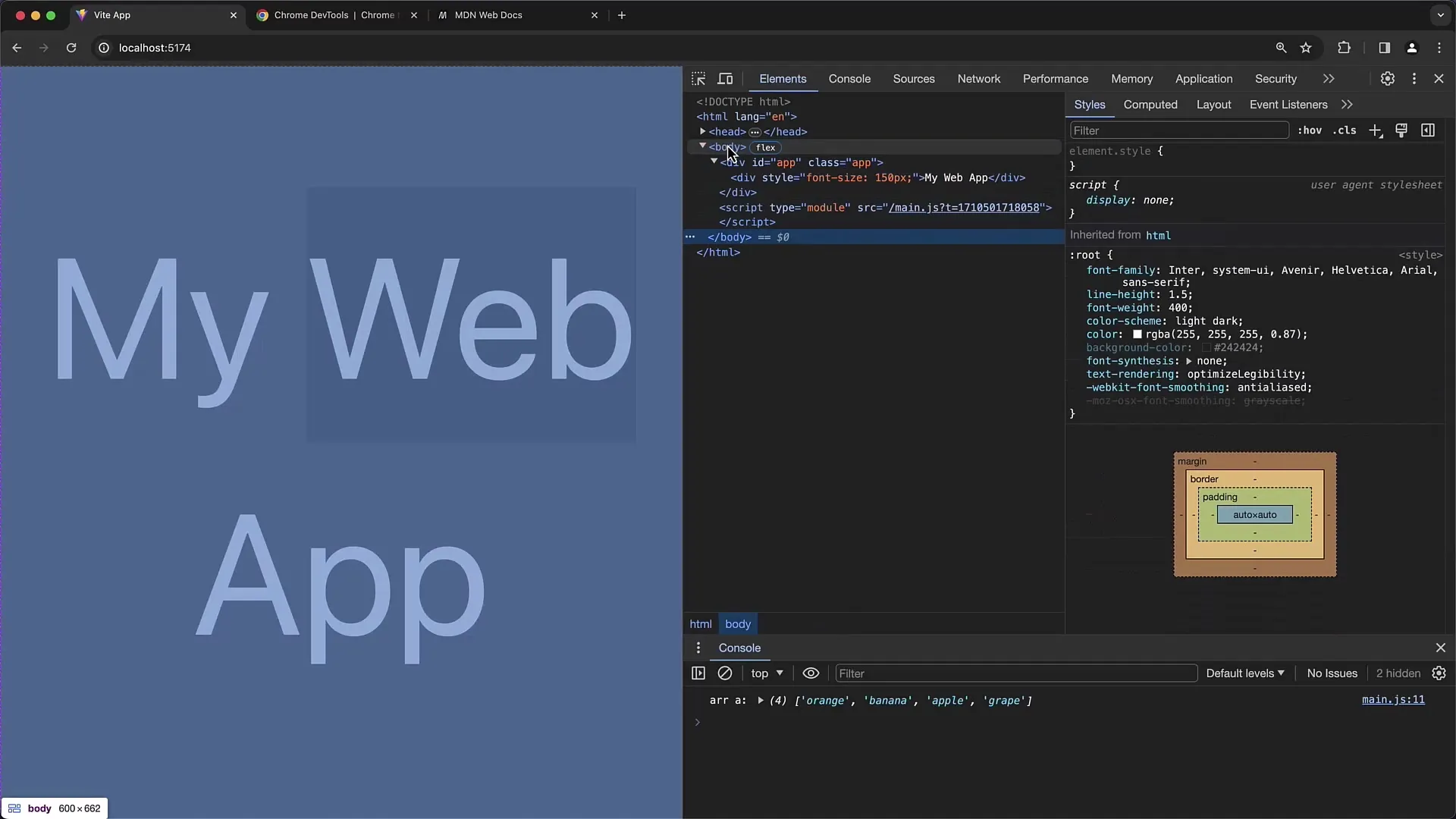
Task: Clear the console
Action: pos(725,673)
